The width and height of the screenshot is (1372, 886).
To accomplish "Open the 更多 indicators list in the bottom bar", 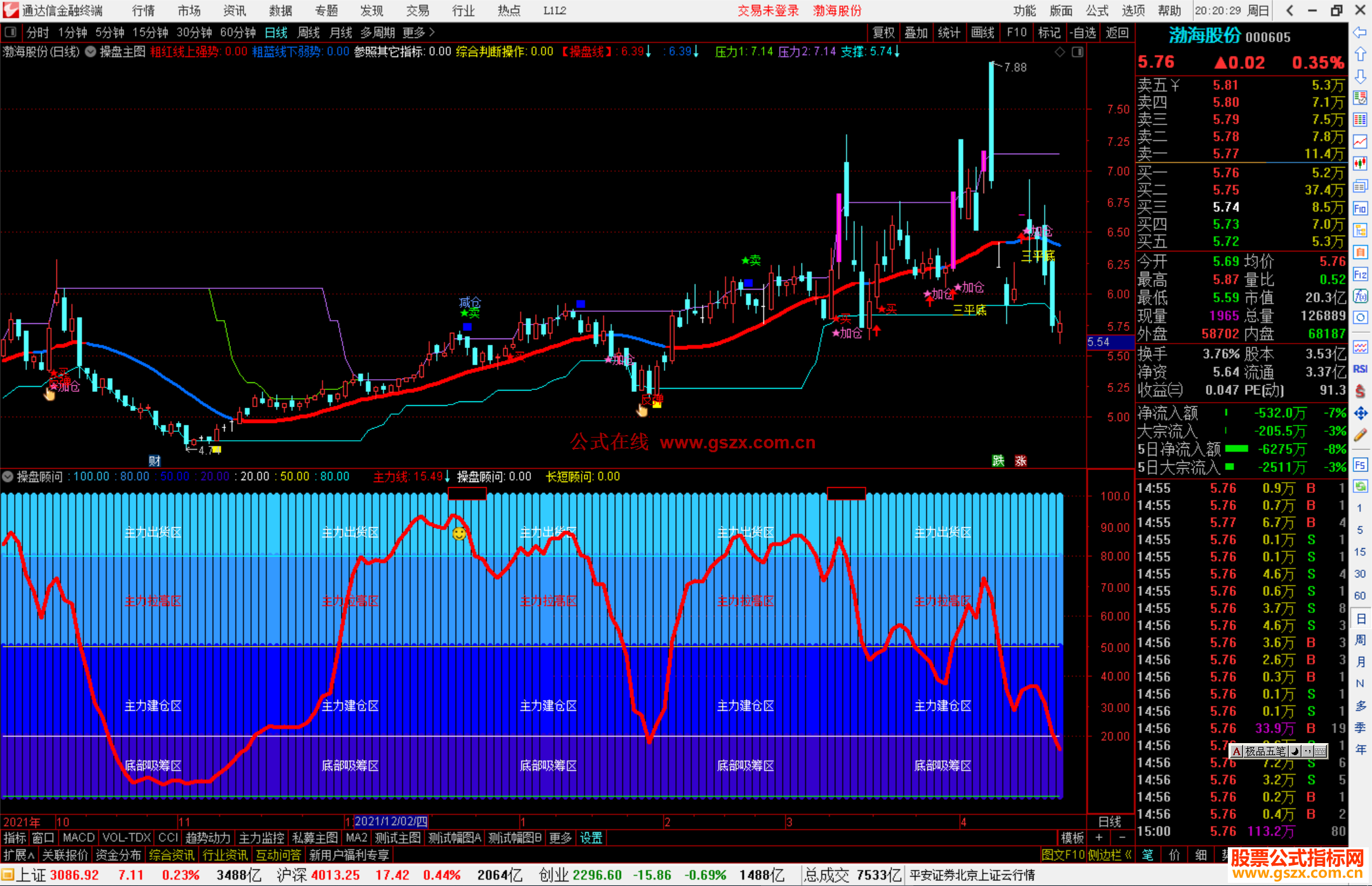I will (560, 838).
